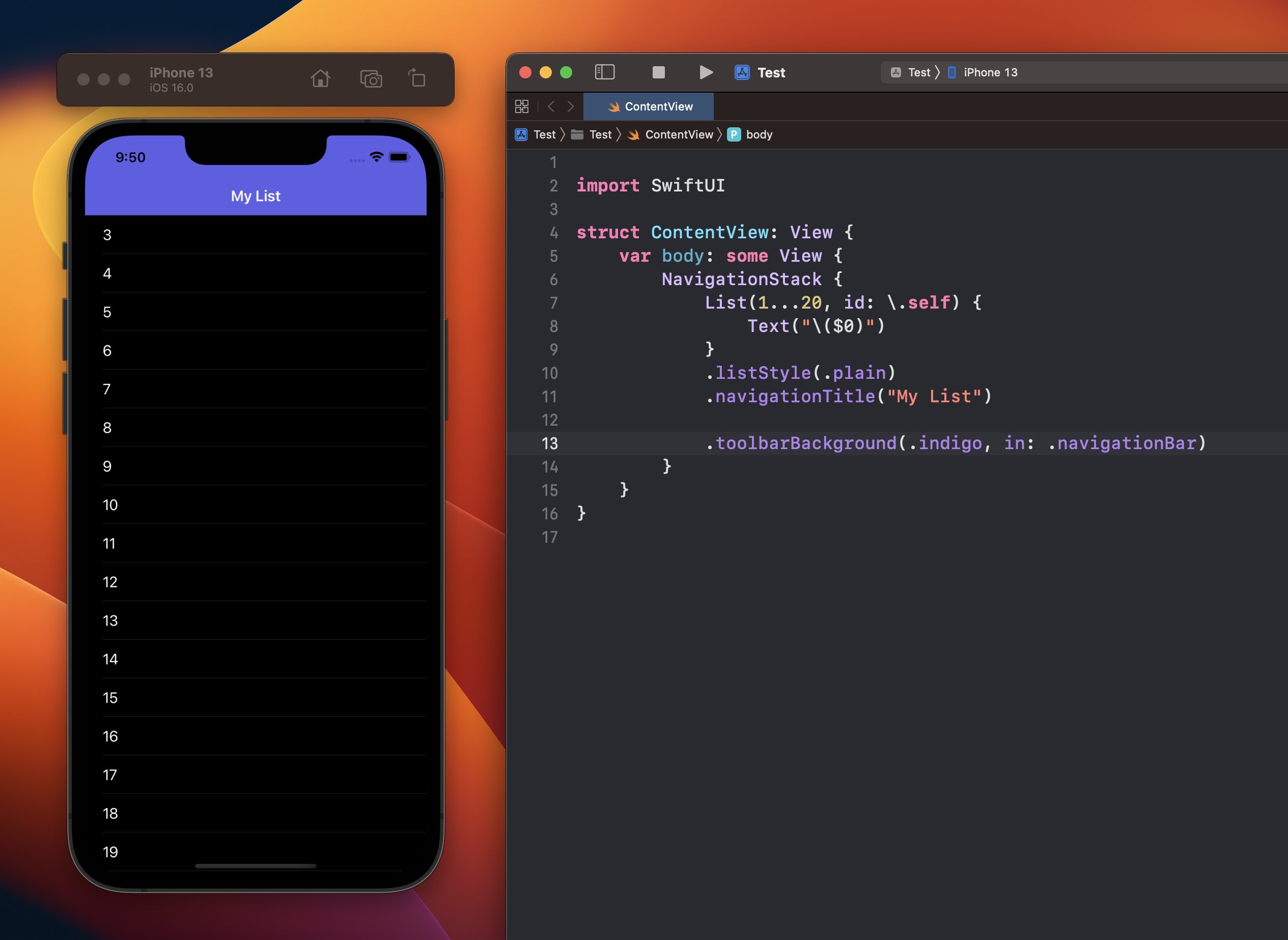The image size is (1288, 940).
Task: Tap list row 14 in the simulator
Action: tap(256, 659)
